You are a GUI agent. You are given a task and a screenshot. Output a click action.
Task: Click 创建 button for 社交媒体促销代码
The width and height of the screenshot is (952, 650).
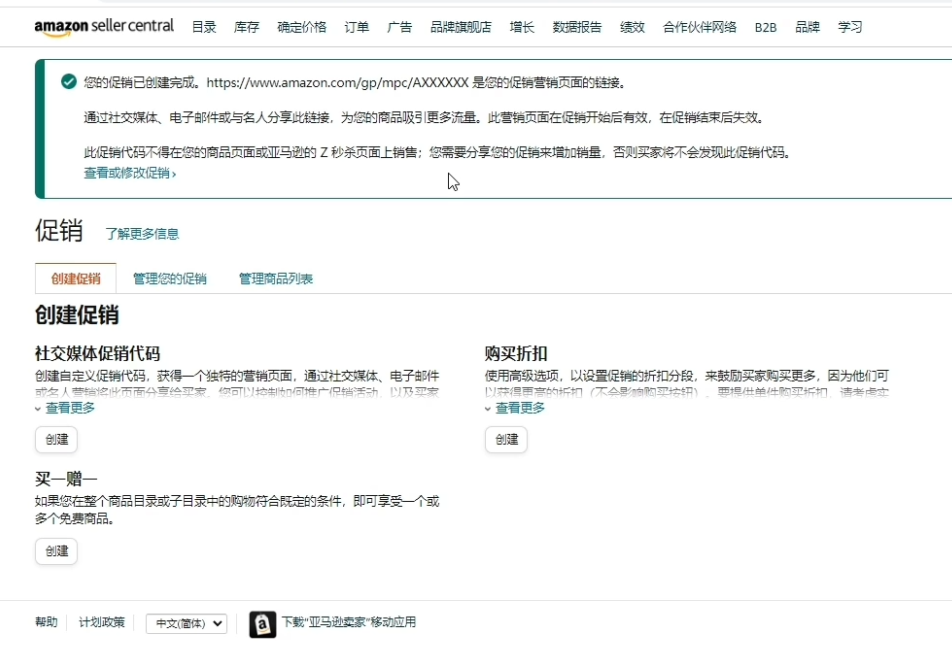click(56, 439)
